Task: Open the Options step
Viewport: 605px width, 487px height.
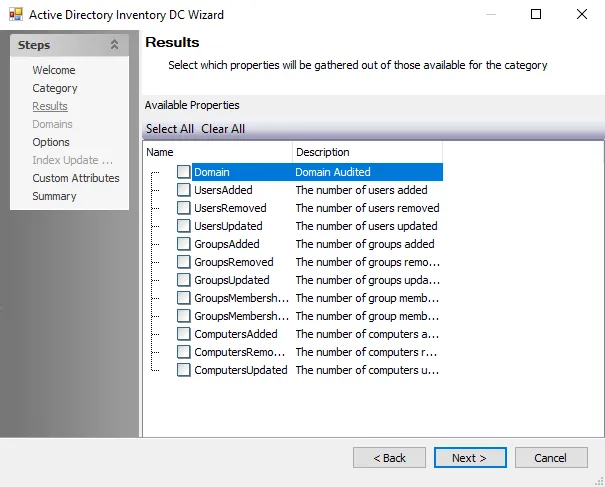Action: (x=51, y=142)
